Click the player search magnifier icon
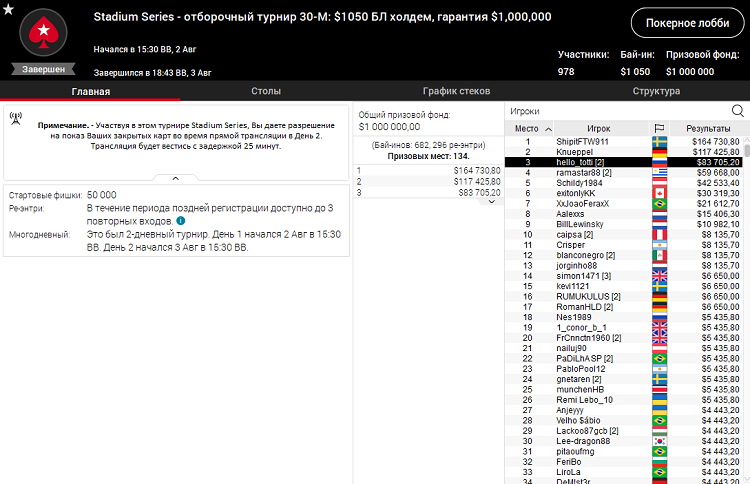This screenshot has width=750, height=484. click(x=738, y=111)
